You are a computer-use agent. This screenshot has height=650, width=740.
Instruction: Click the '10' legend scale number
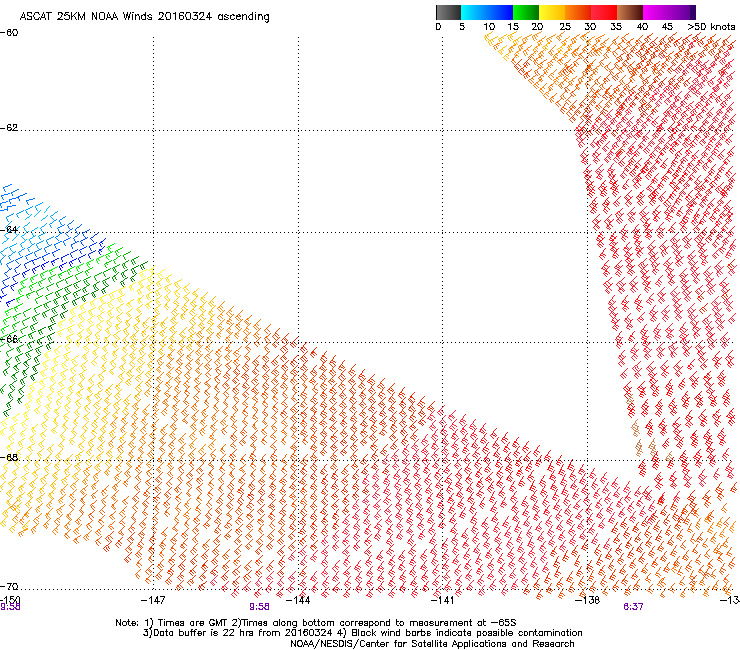coord(489,26)
